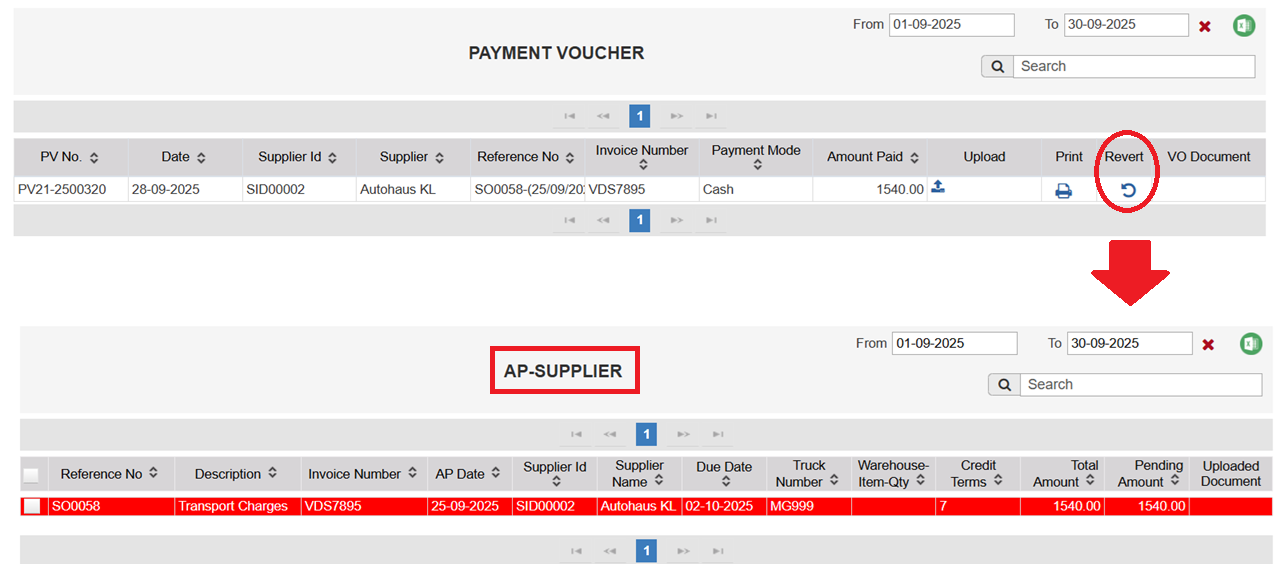Go to last page above AP-Supplier table
Image resolution: width=1287 pixels, height=567 pixels.
(718, 434)
